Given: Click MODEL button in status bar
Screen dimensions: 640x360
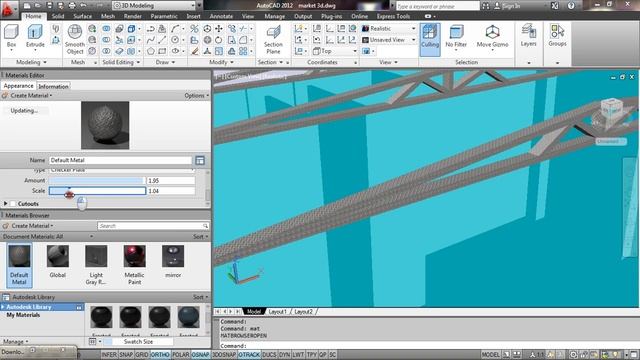Looking at the screenshot, I should tap(490, 355).
